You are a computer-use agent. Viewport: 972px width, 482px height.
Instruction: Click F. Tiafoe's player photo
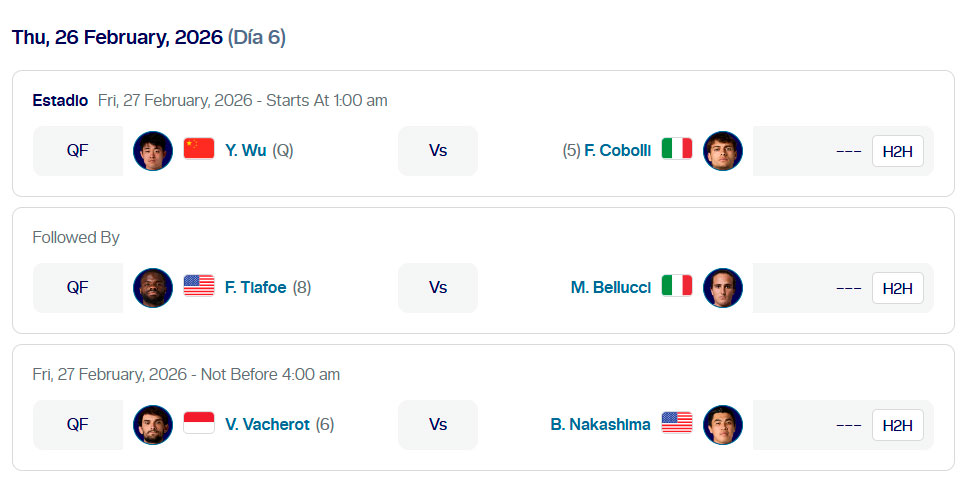[x=153, y=288]
